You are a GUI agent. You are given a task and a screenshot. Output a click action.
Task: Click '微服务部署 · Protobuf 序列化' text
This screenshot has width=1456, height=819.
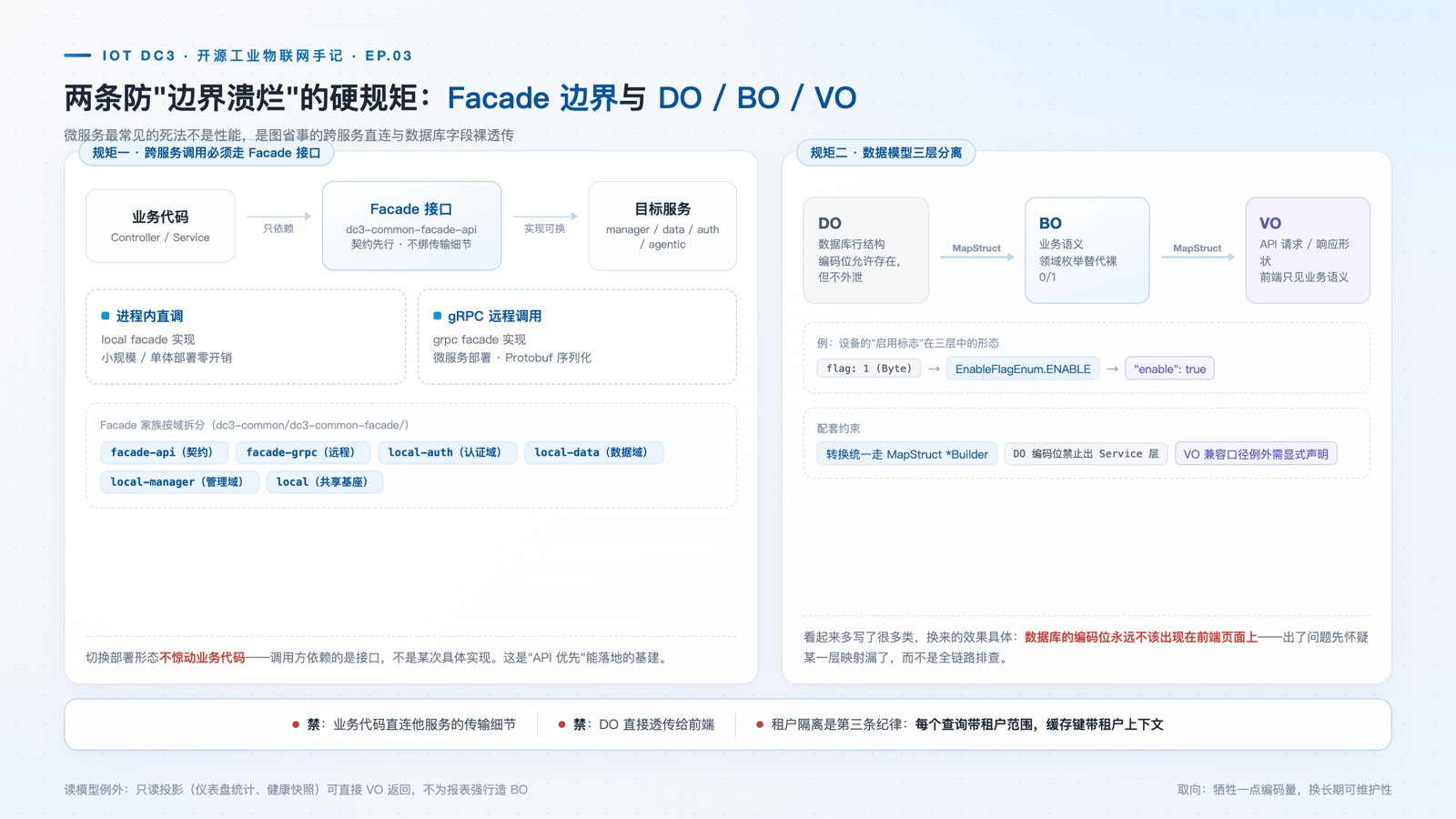[512, 358]
